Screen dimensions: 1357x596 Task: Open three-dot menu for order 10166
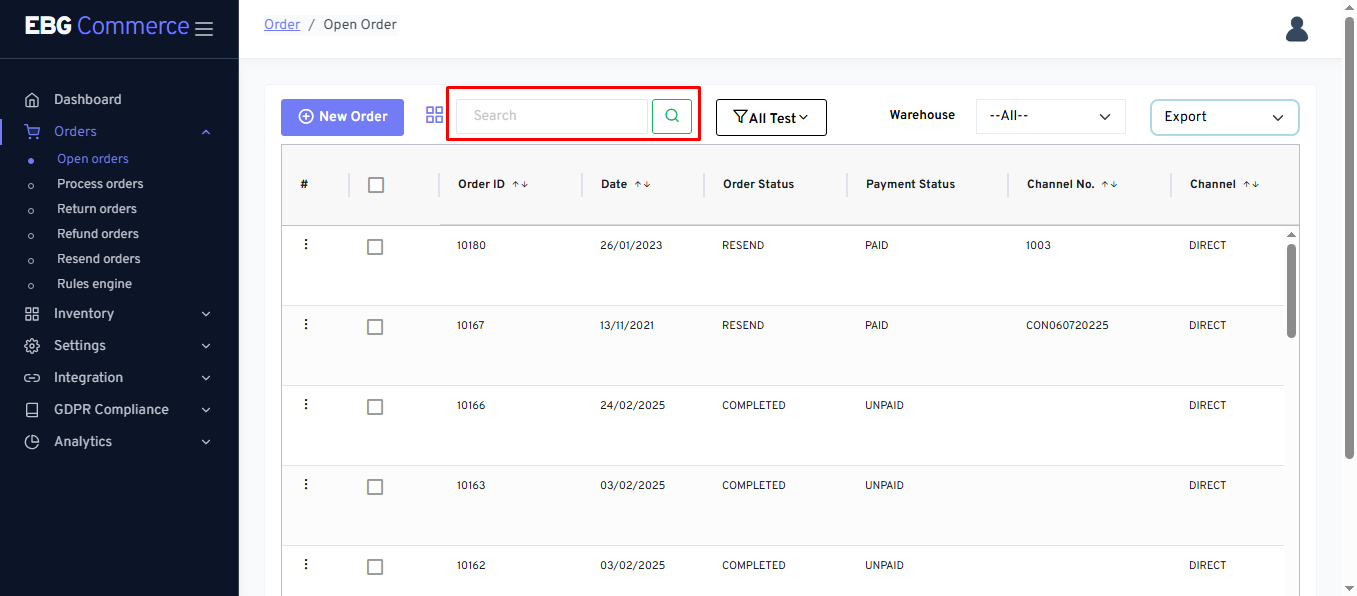[306, 405]
